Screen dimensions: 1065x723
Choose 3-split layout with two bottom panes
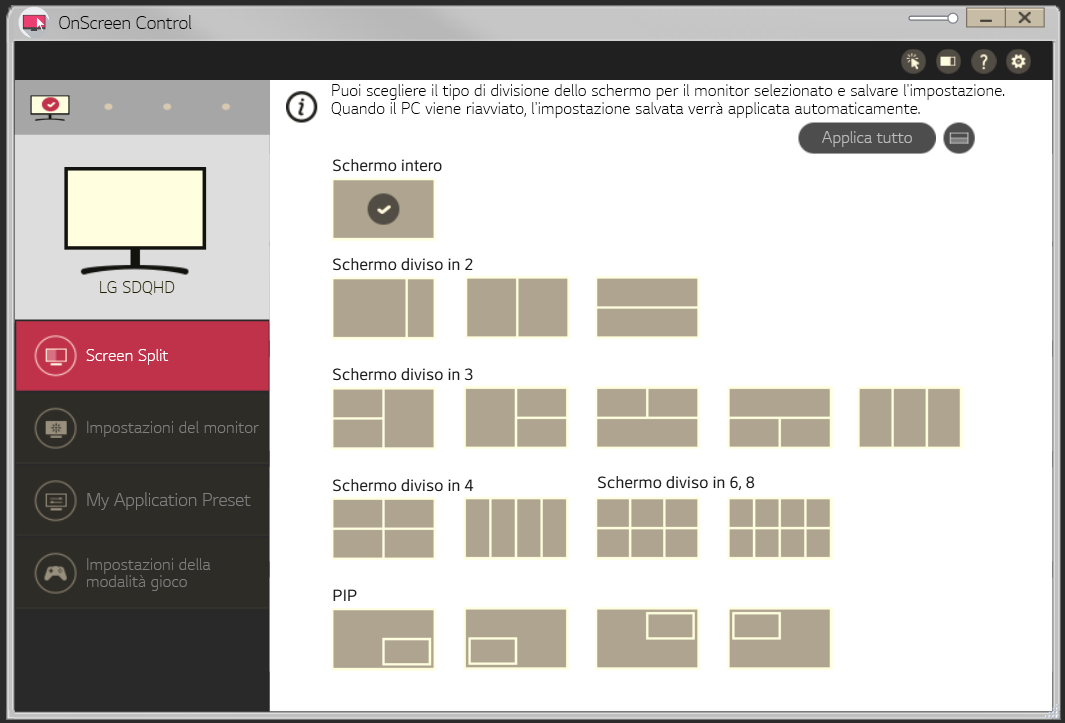780,418
